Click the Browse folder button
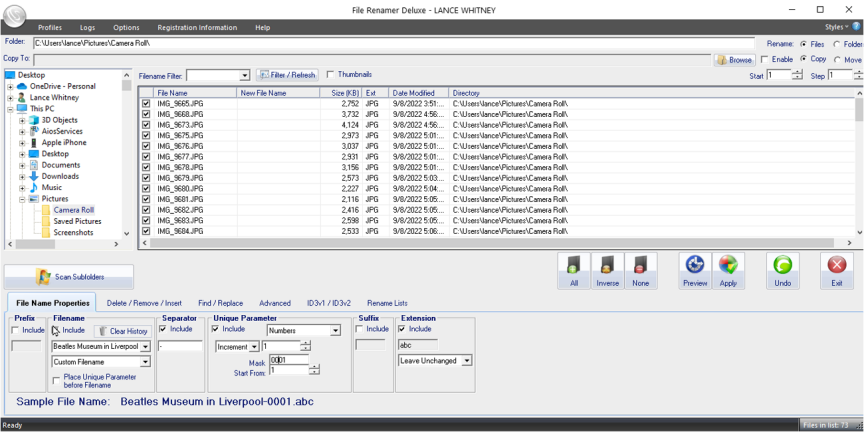This screenshot has height=432, width=864. tap(734, 60)
